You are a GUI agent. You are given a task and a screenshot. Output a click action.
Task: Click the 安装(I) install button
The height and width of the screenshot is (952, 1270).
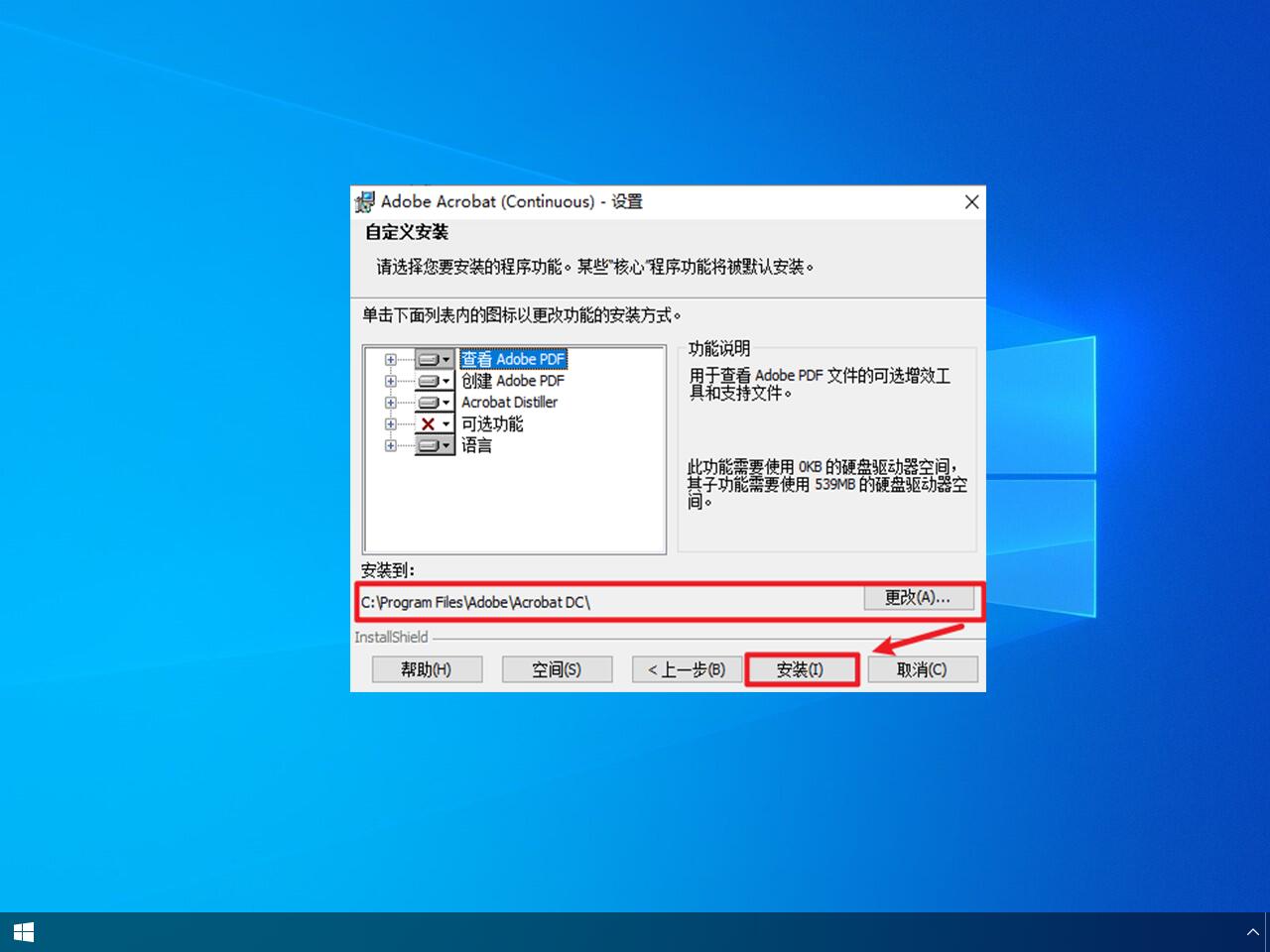(x=801, y=669)
